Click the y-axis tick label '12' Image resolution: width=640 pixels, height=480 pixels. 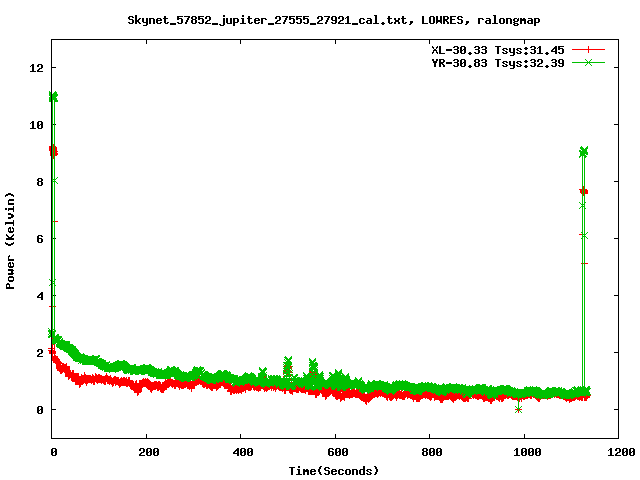[x=36, y=68]
